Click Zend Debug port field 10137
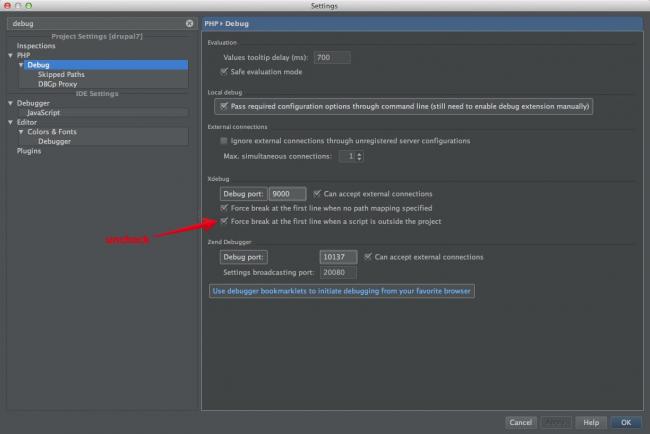Image resolution: width=650 pixels, height=434 pixels. click(x=338, y=257)
